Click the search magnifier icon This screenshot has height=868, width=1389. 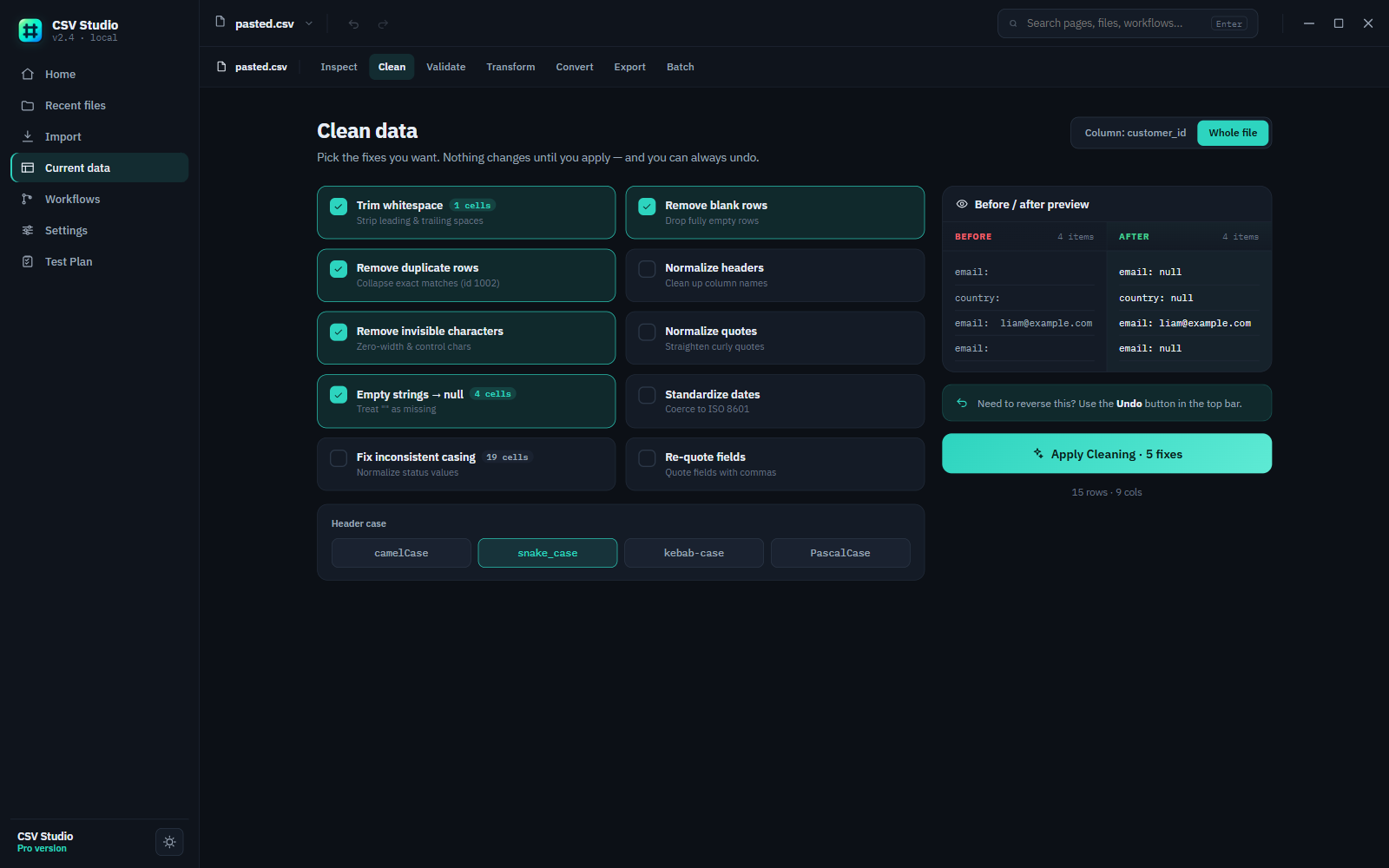1013,23
